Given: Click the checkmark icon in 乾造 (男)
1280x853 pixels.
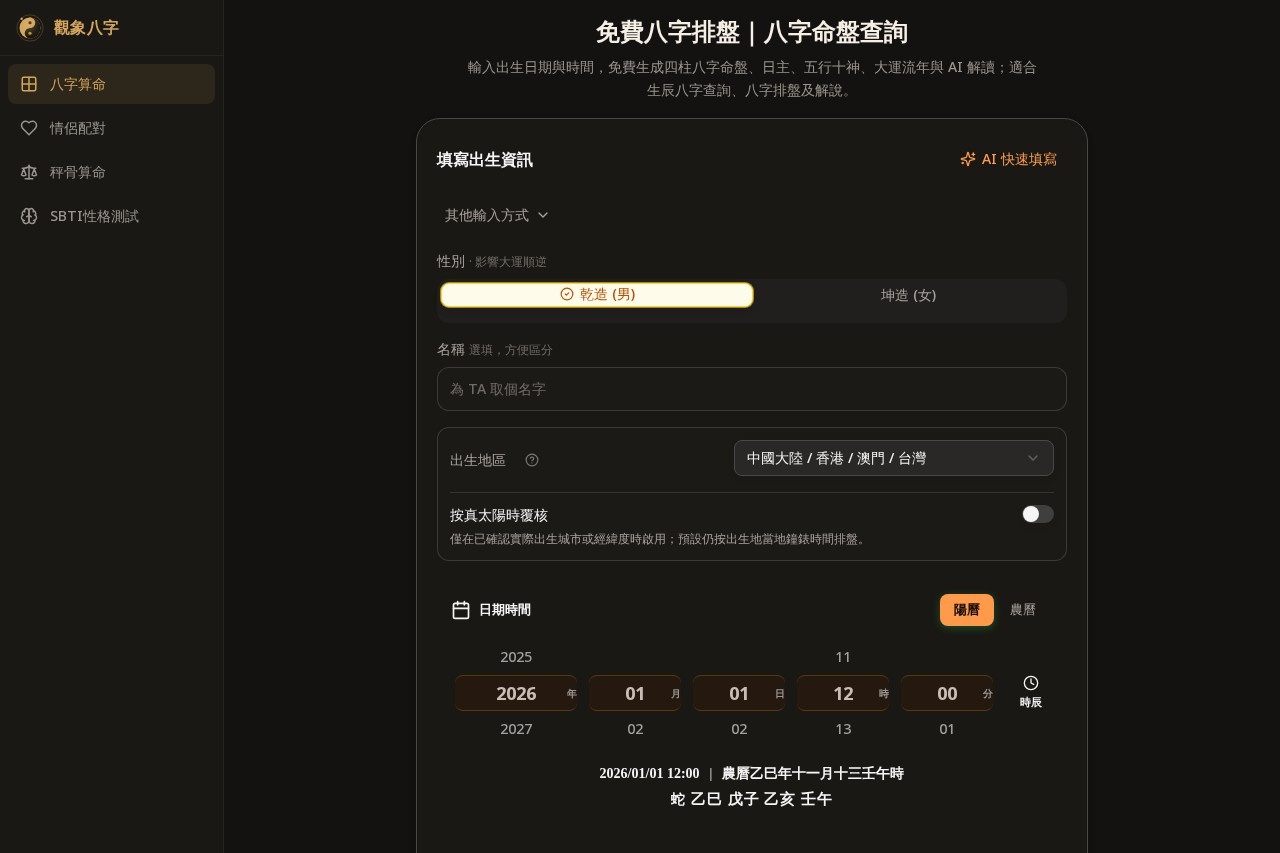Looking at the screenshot, I should click(567, 294).
